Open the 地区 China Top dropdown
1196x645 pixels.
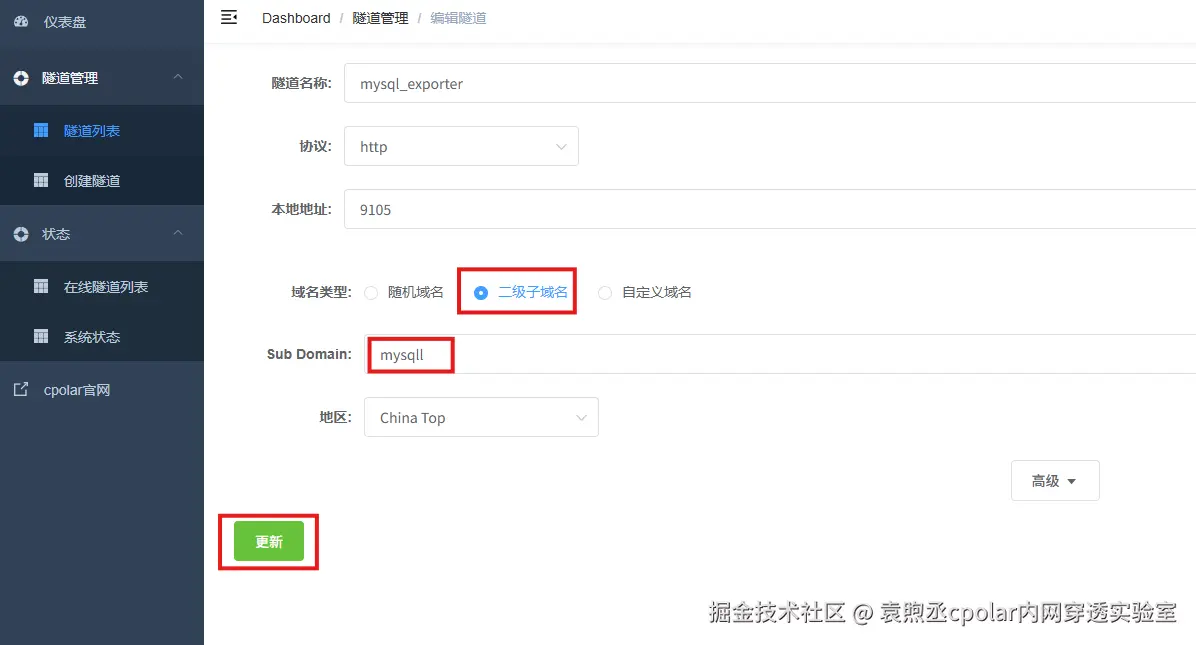[x=481, y=417]
